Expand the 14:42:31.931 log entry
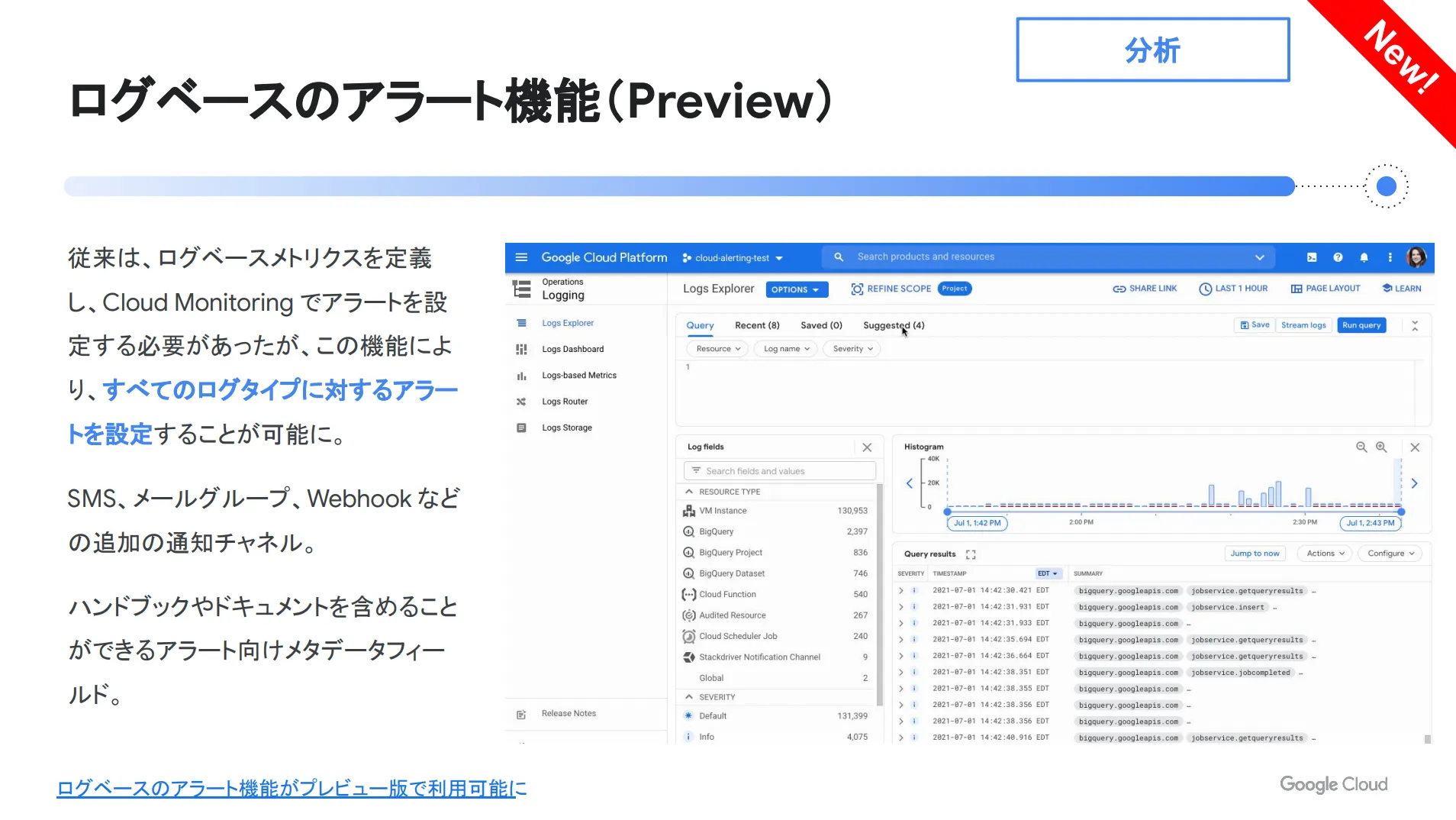 [x=901, y=607]
